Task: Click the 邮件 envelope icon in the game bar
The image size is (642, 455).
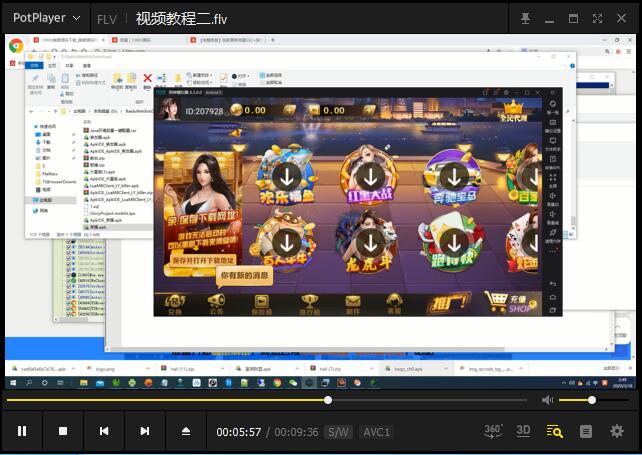Action: (x=353, y=305)
